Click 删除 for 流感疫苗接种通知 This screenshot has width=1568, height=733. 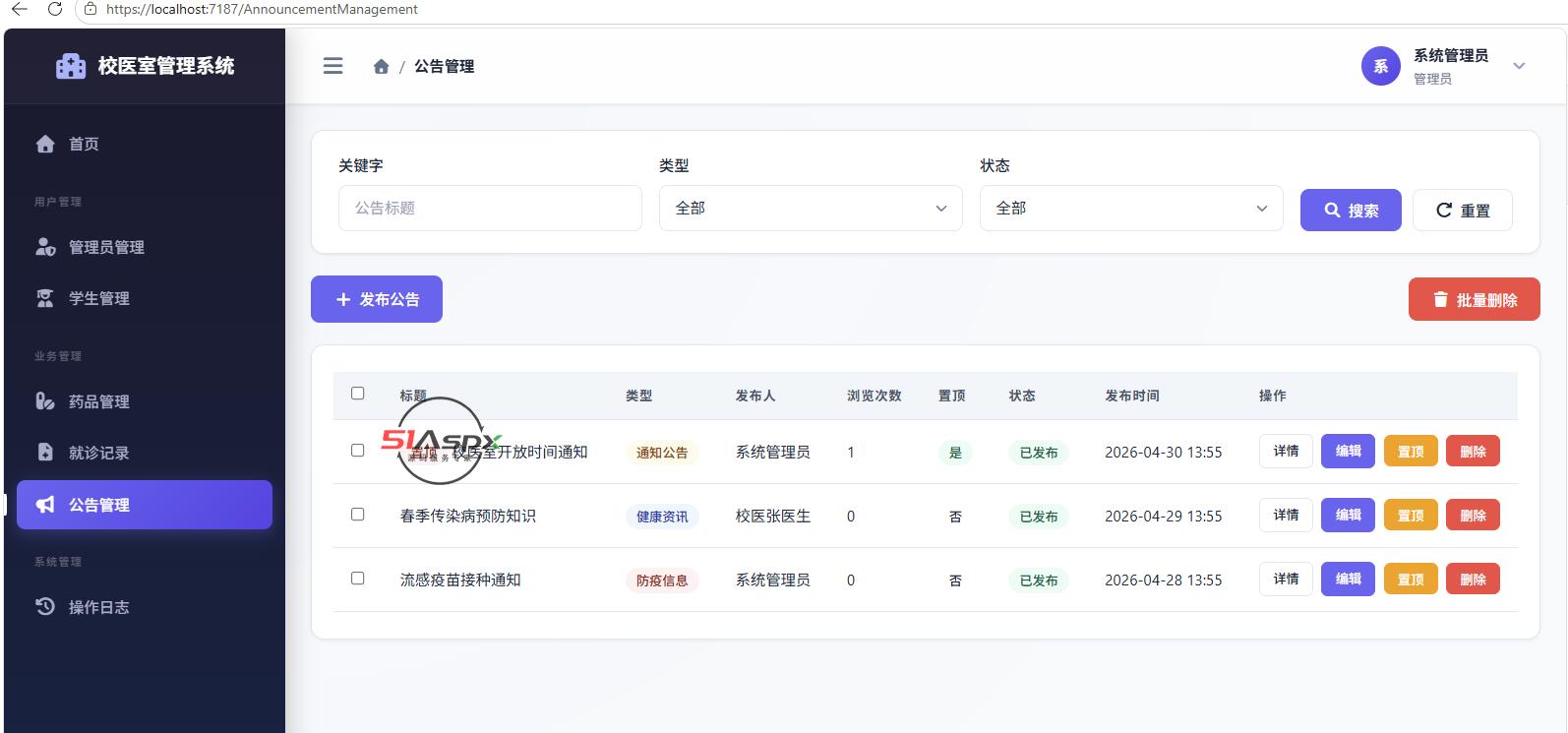1473,580
